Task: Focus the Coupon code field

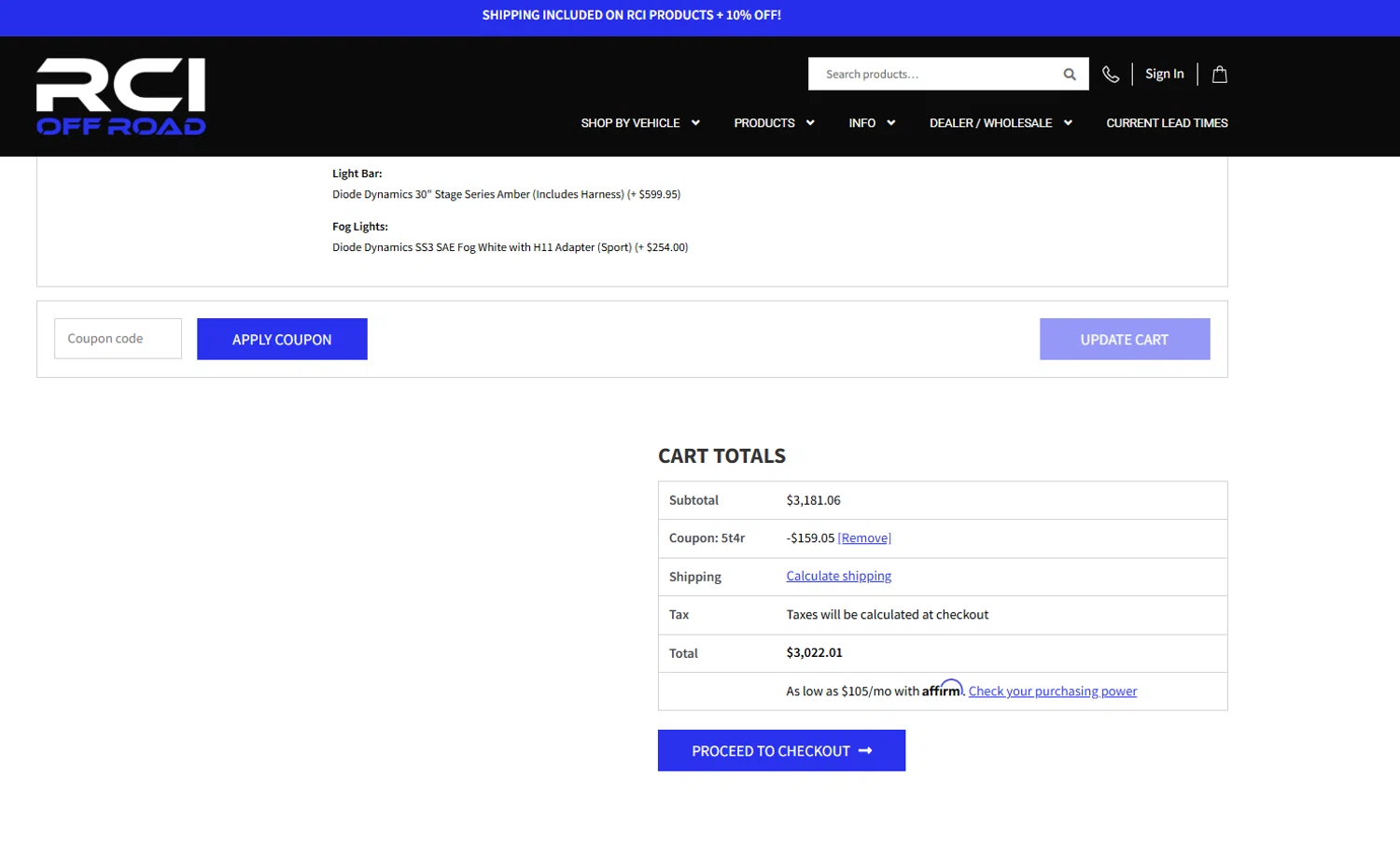Action: click(x=118, y=339)
